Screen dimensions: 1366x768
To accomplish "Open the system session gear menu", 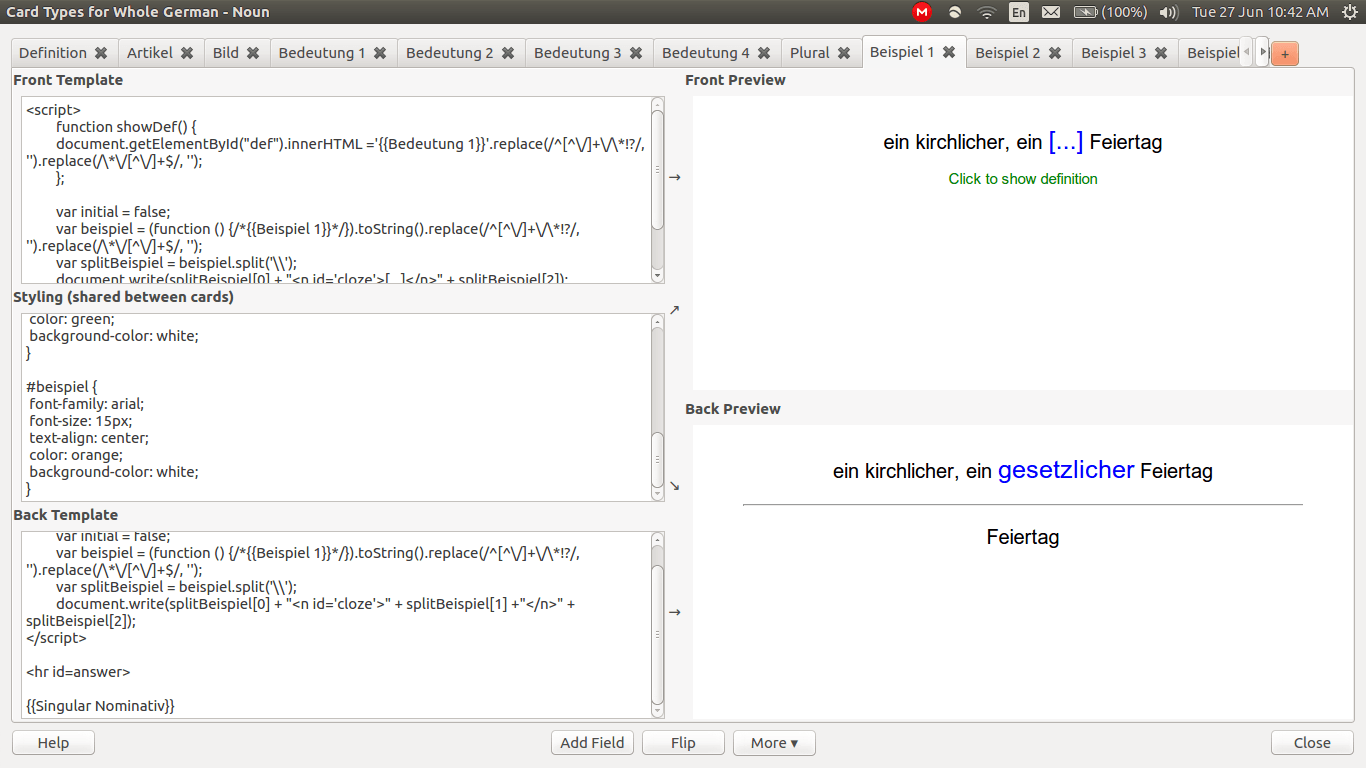I will 1349,12.
